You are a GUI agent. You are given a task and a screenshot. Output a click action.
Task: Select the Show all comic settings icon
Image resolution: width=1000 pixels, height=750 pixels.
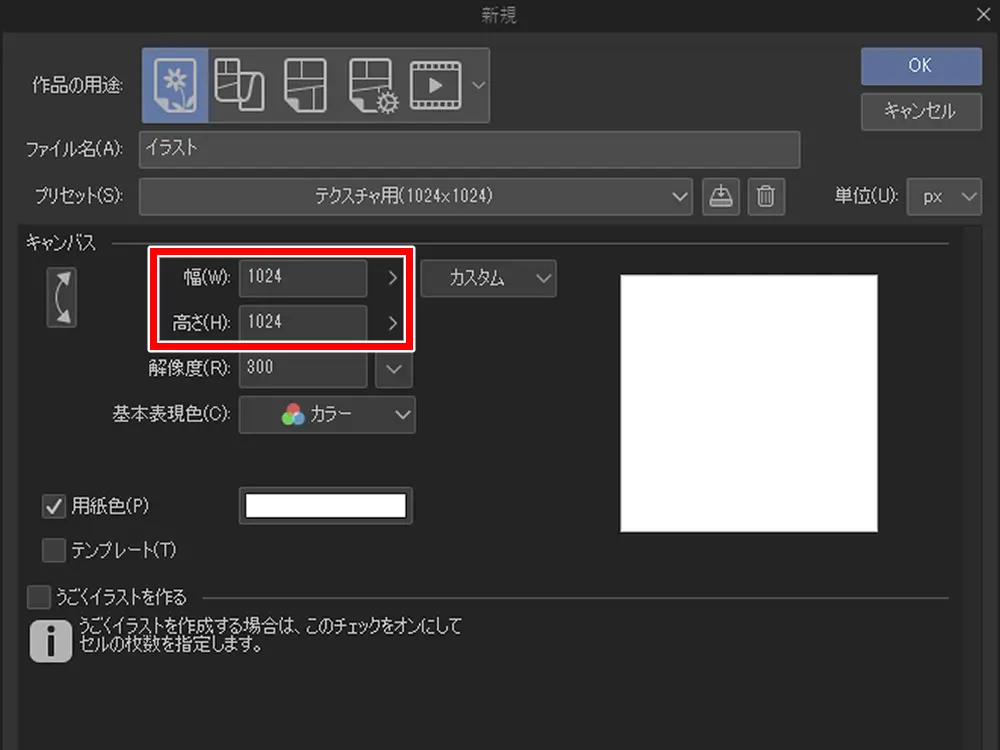[374, 85]
